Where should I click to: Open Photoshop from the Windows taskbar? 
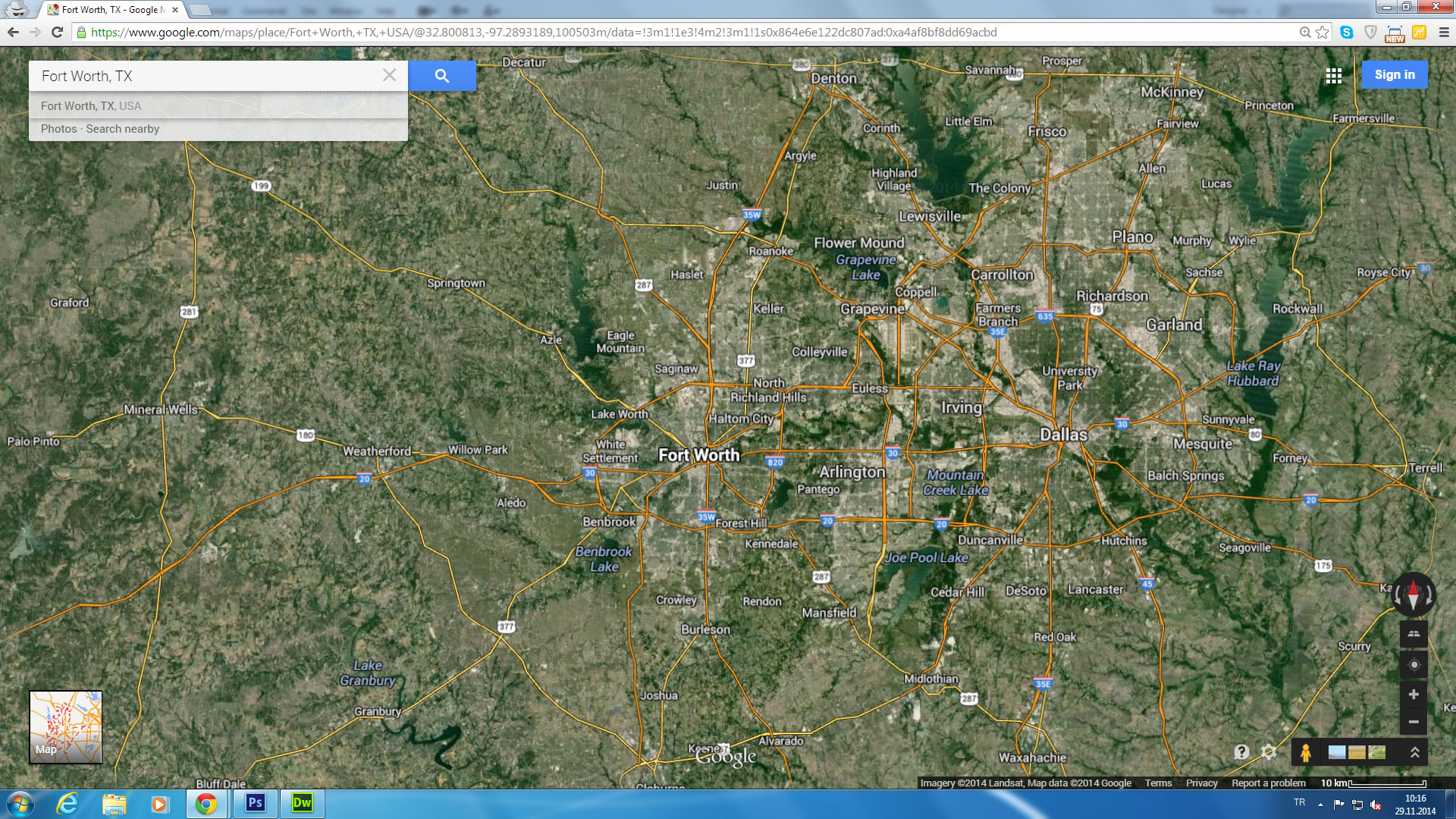pos(255,803)
